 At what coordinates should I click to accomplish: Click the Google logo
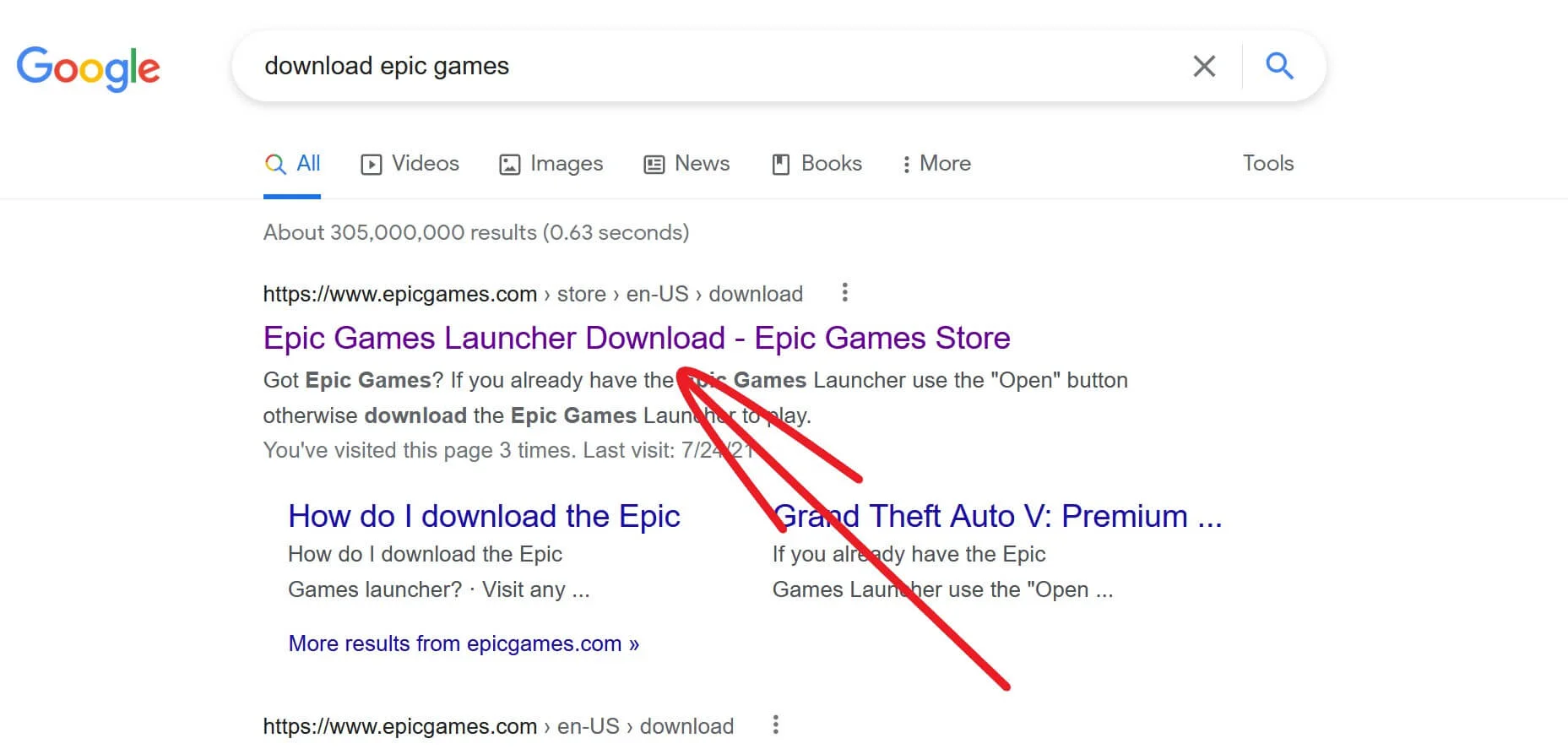[88, 68]
